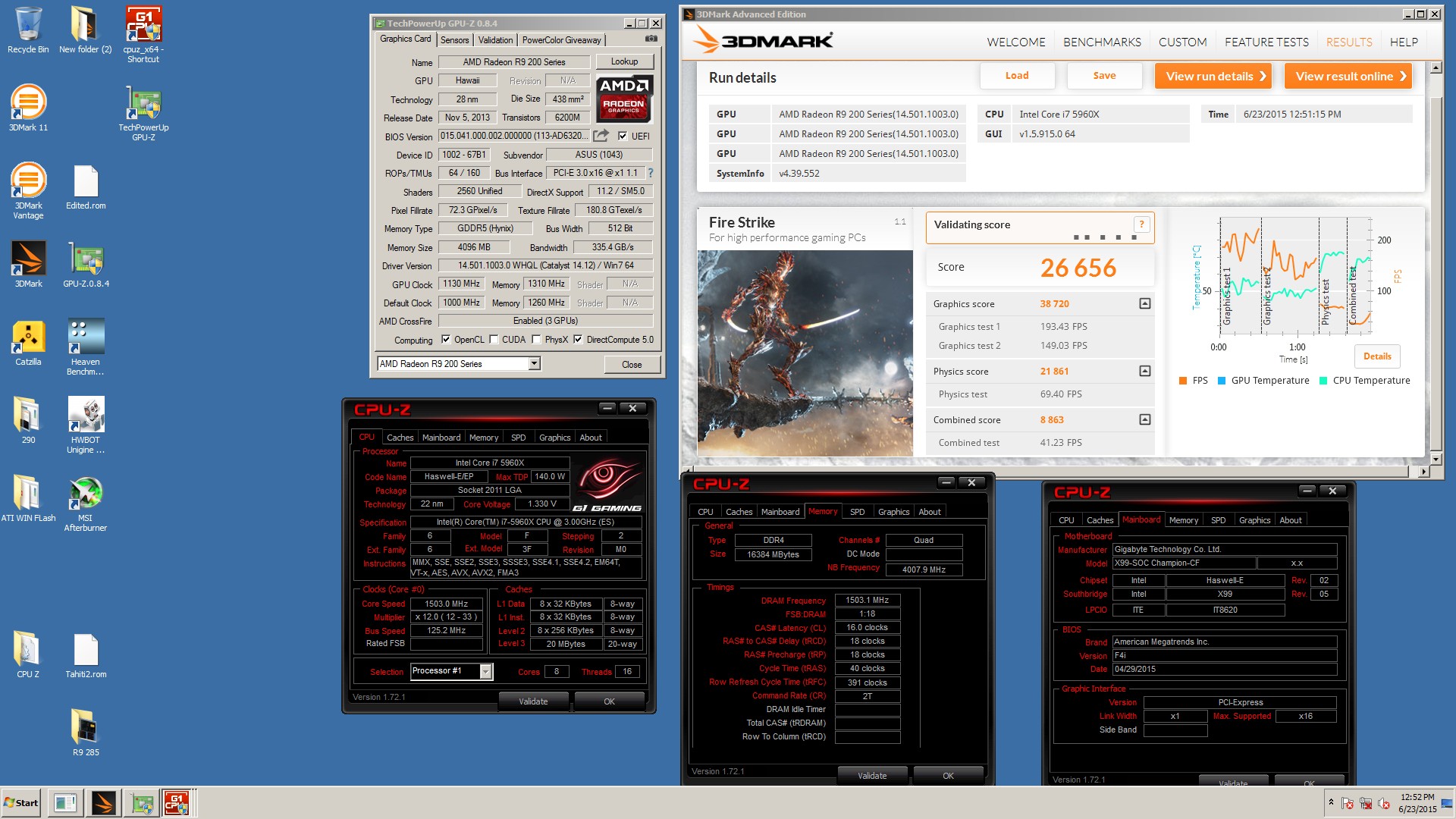Click View result online button
The width and height of the screenshot is (1456, 819).
1348,76
